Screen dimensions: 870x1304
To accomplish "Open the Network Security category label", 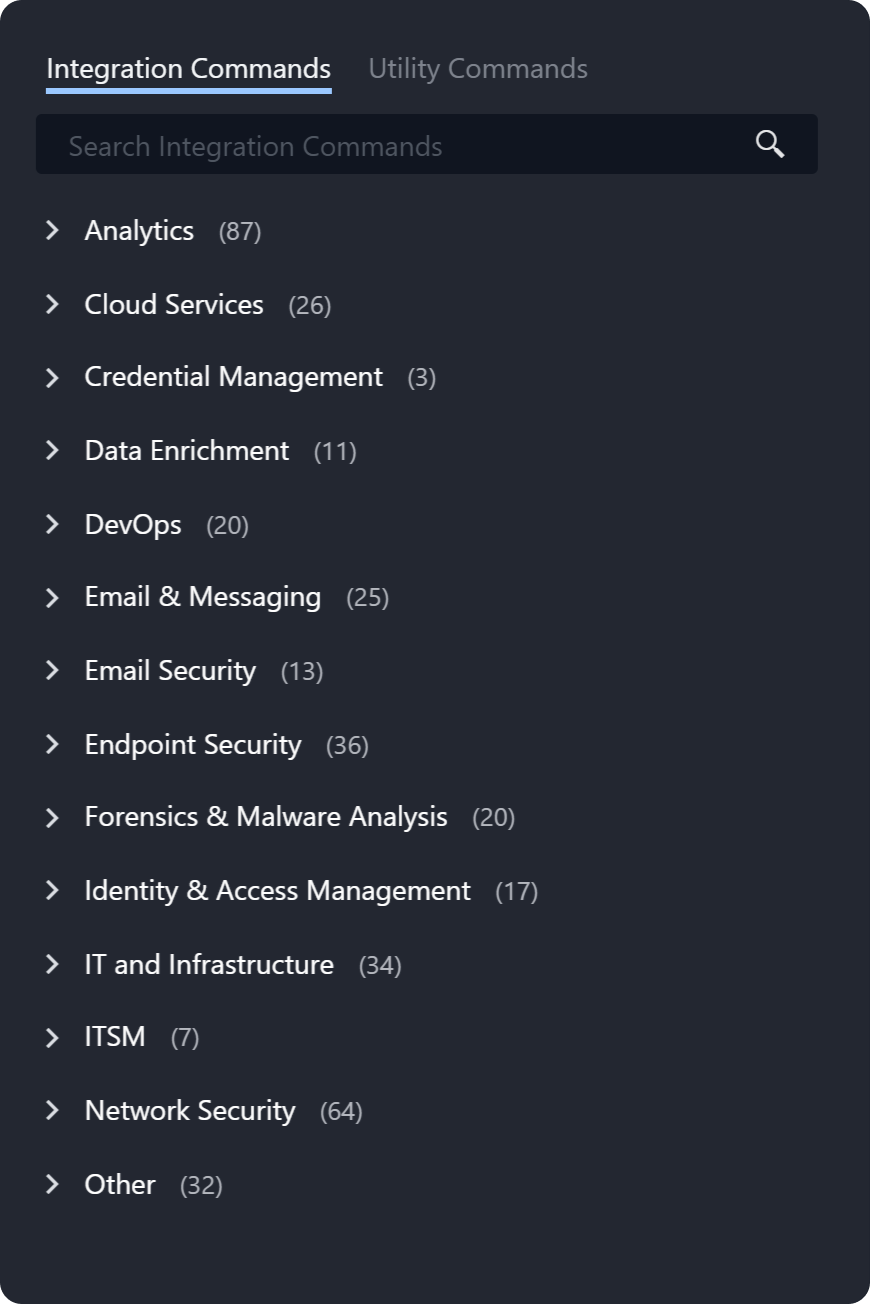I will [x=190, y=1111].
